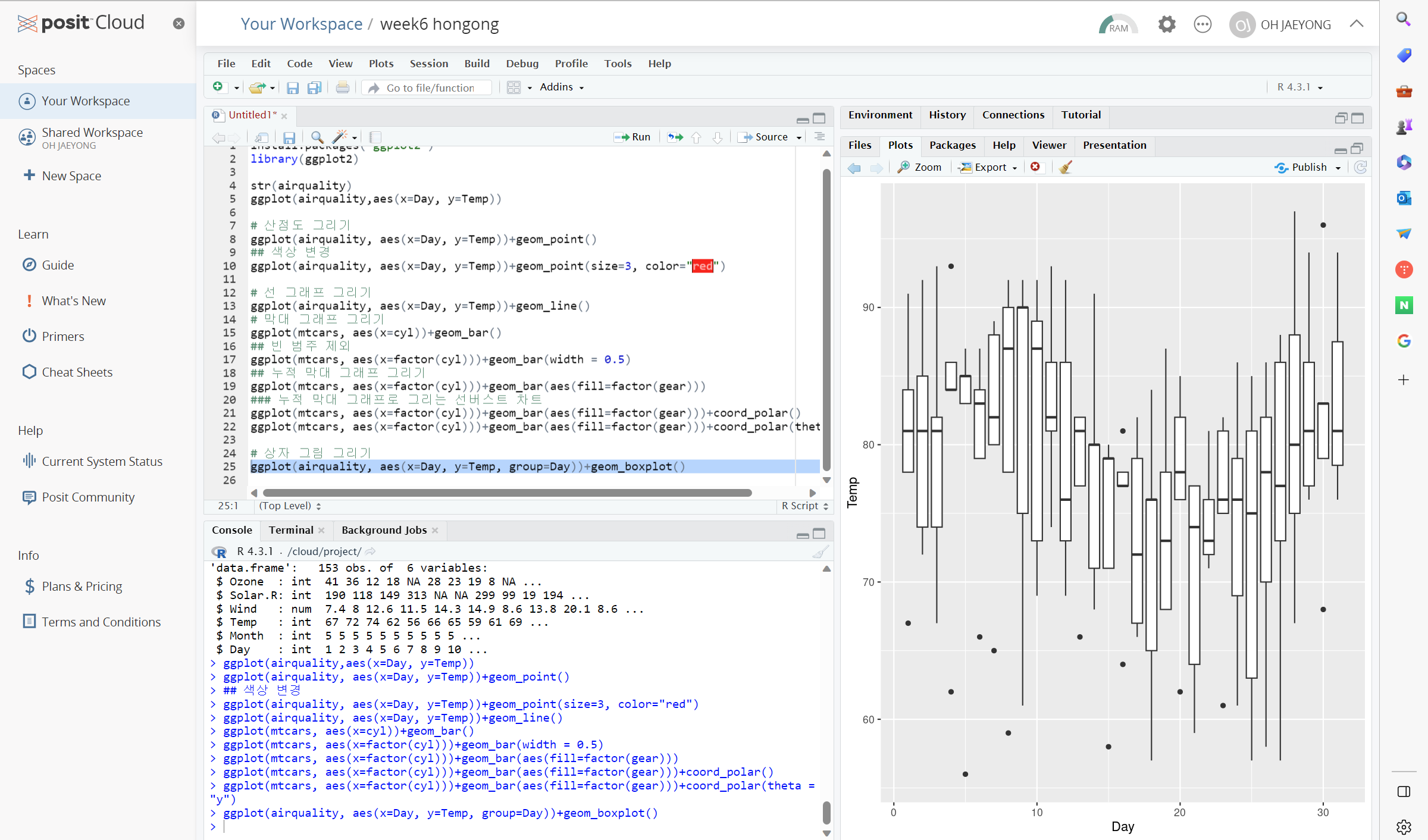Create a new file with the green plus icon
1428x840 pixels.
click(x=218, y=87)
